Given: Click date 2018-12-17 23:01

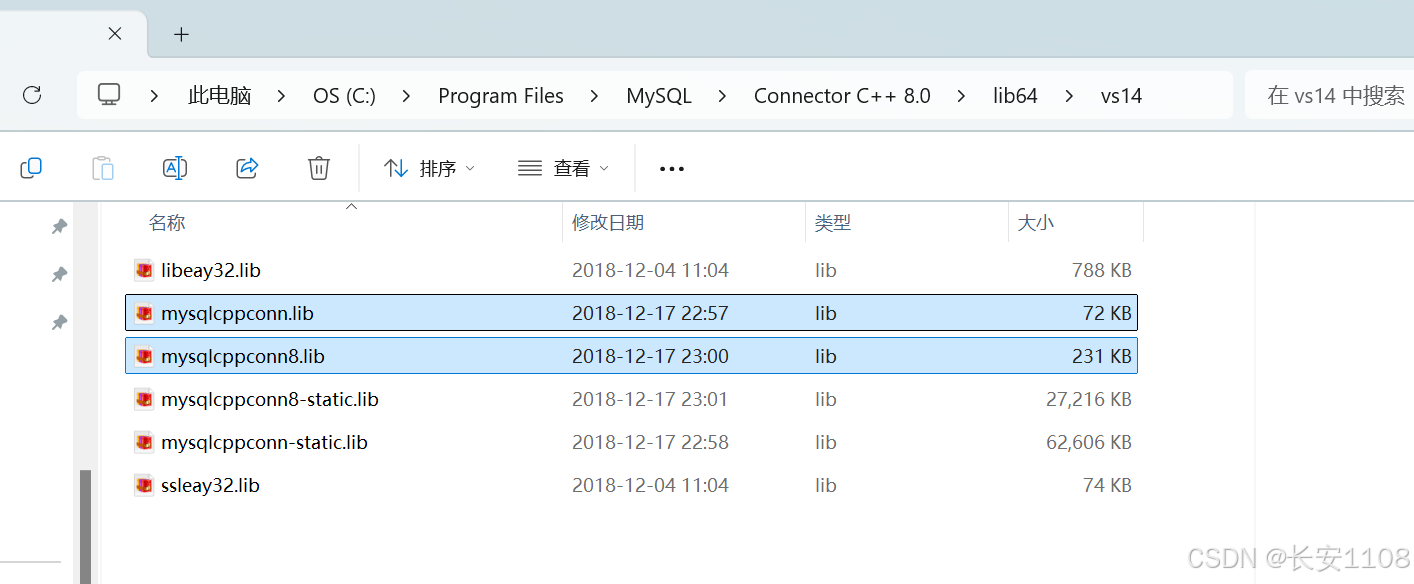Looking at the screenshot, I should (650, 399).
